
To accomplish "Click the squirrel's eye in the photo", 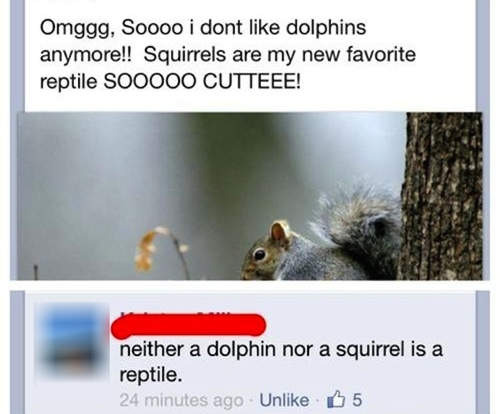I will click(259, 255).
